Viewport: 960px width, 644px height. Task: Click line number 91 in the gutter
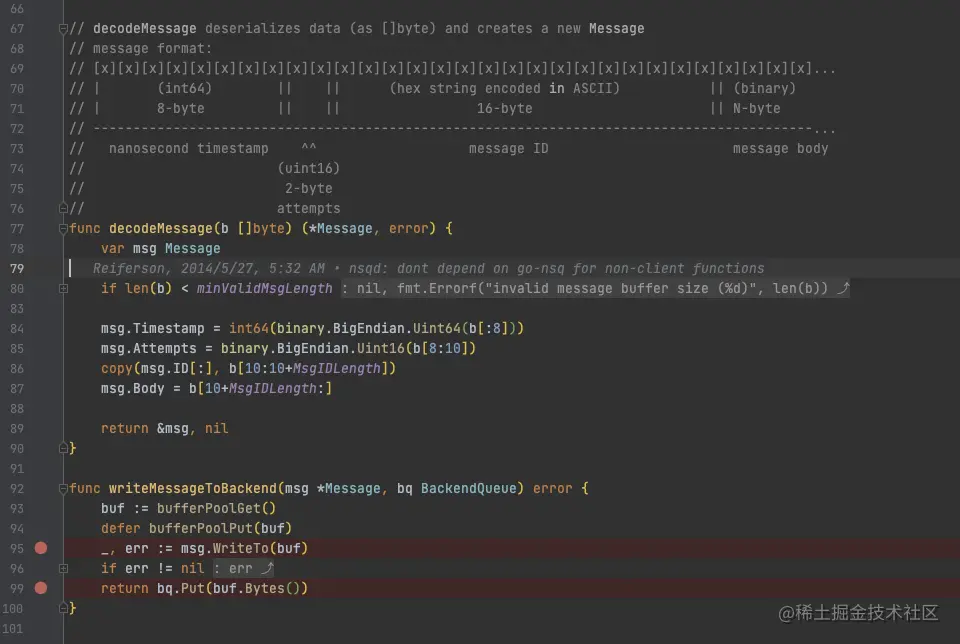coord(17,468)
